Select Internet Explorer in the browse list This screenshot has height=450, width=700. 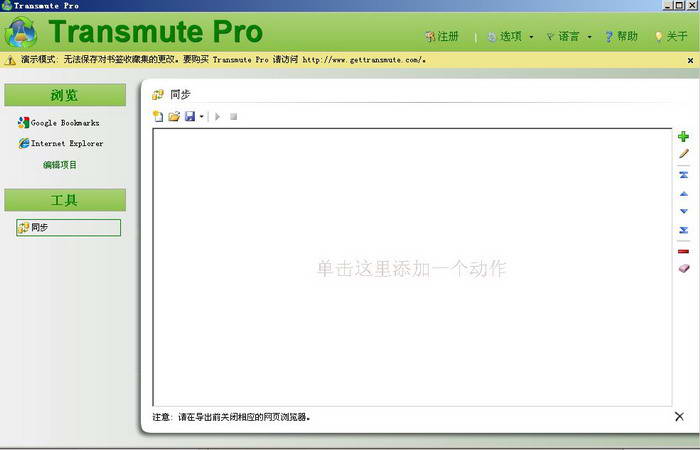pyautogui.click(x=61, y=143)
